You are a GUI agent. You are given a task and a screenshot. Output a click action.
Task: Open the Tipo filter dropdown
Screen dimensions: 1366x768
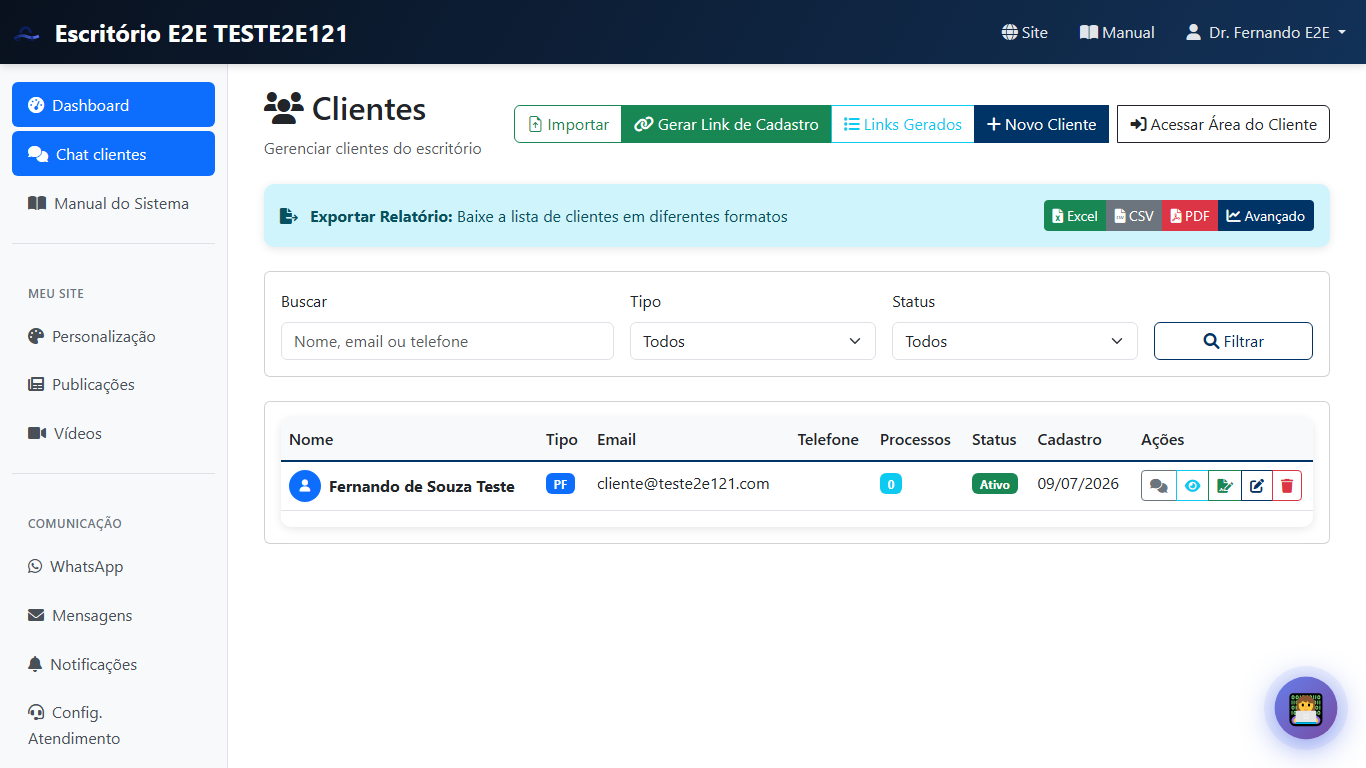tap(753, 341)
